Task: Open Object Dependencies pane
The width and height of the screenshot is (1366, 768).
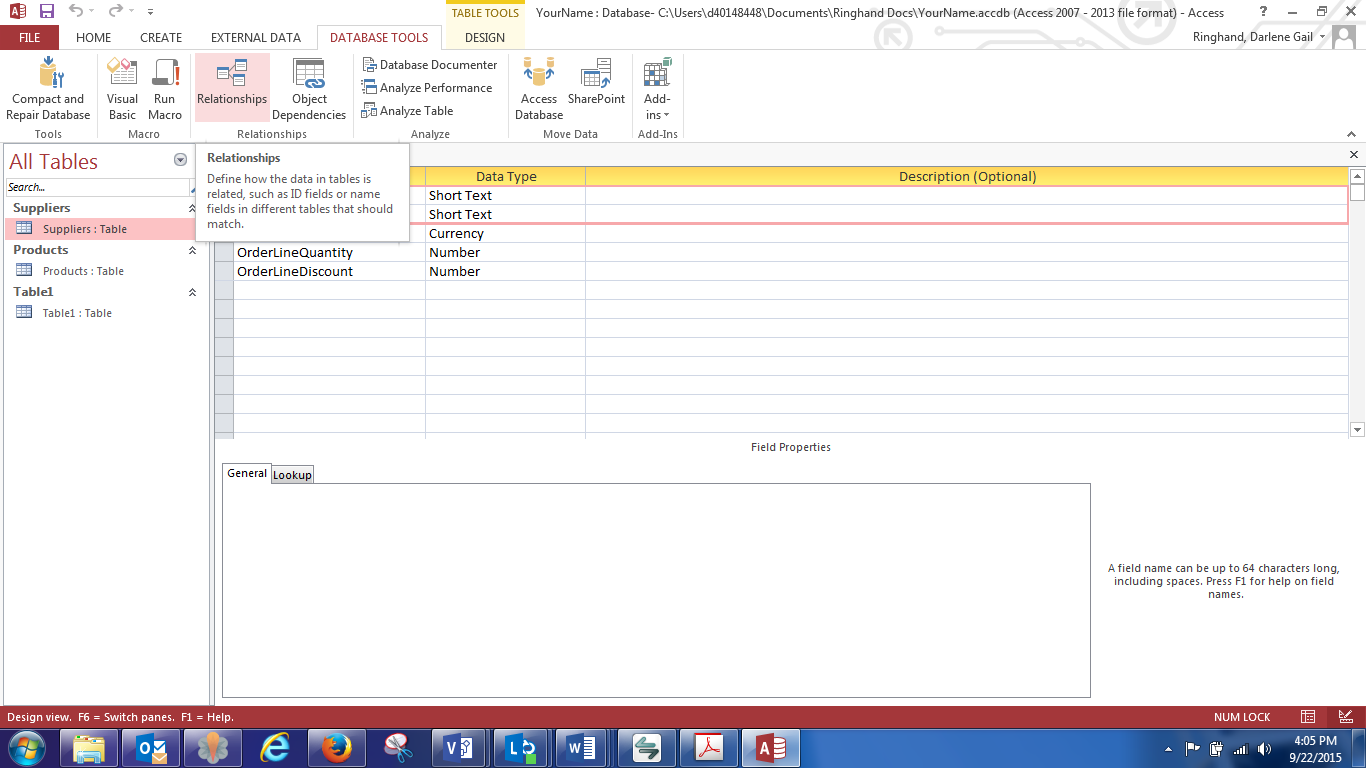Action: [309, 89]
